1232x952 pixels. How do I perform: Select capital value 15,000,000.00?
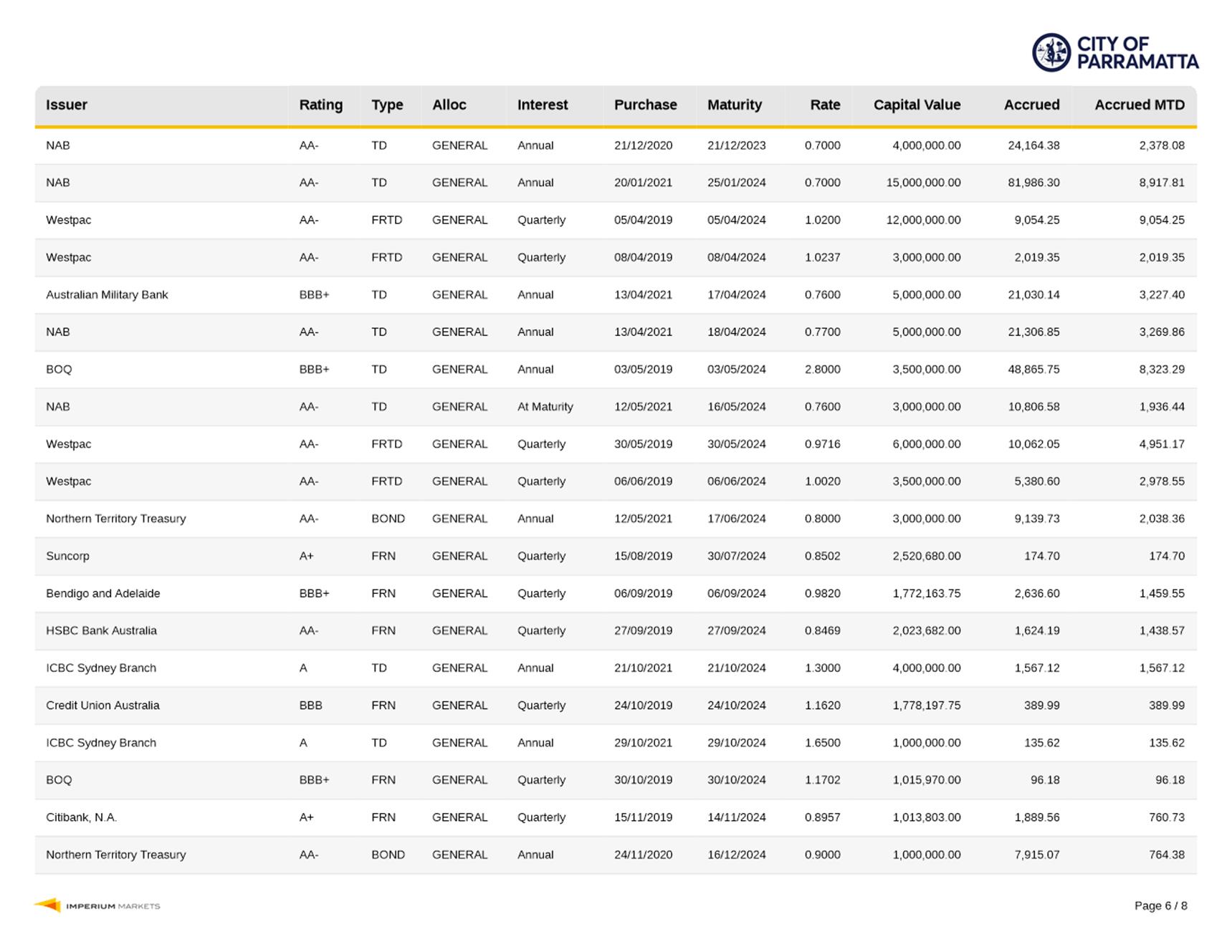[923, 183]
